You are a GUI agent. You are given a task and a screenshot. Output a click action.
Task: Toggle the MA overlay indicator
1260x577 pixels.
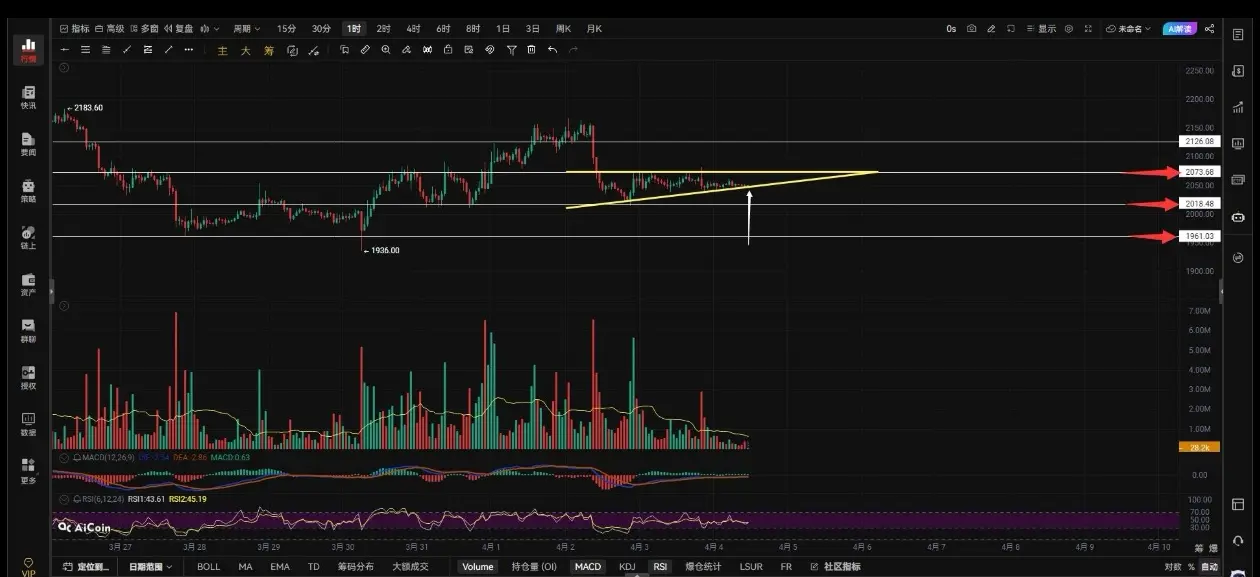(245, 566)
